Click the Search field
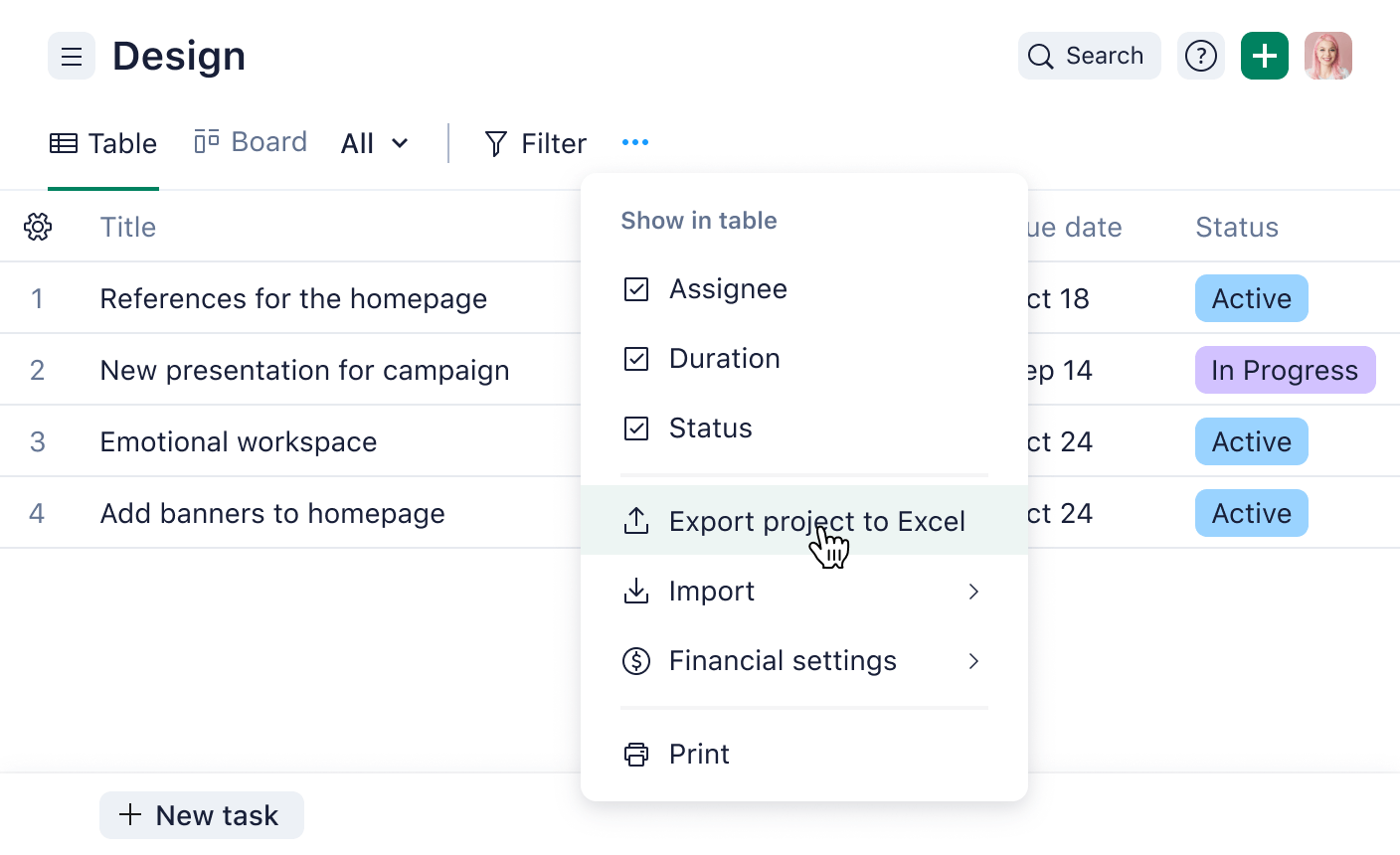1400x855 pixels. coord(1089,57)
